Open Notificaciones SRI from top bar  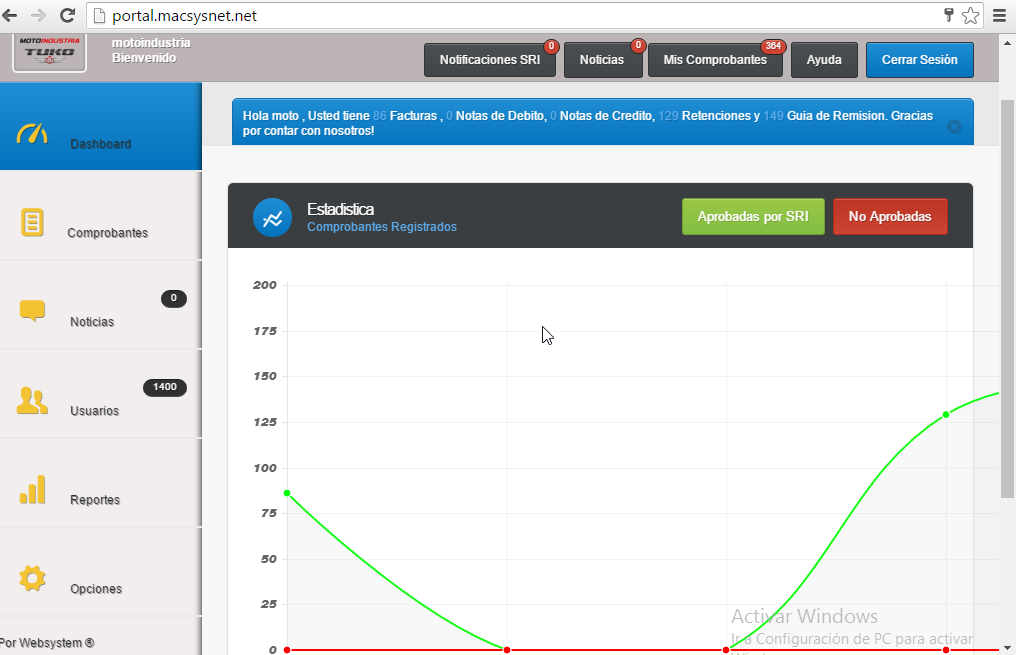(490, 60)
